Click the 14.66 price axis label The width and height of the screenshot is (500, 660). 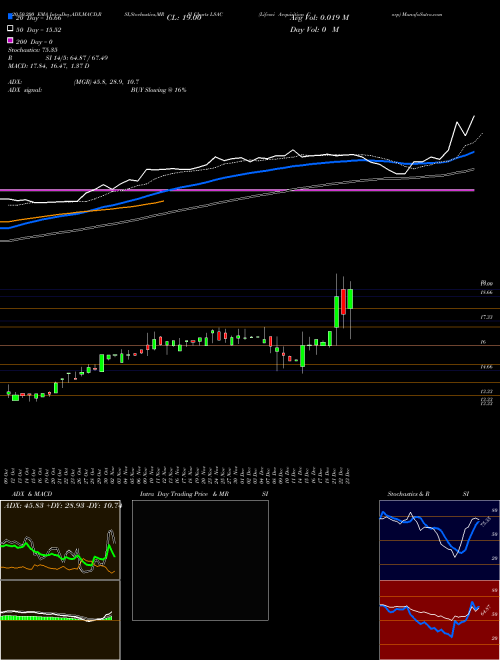487,367
